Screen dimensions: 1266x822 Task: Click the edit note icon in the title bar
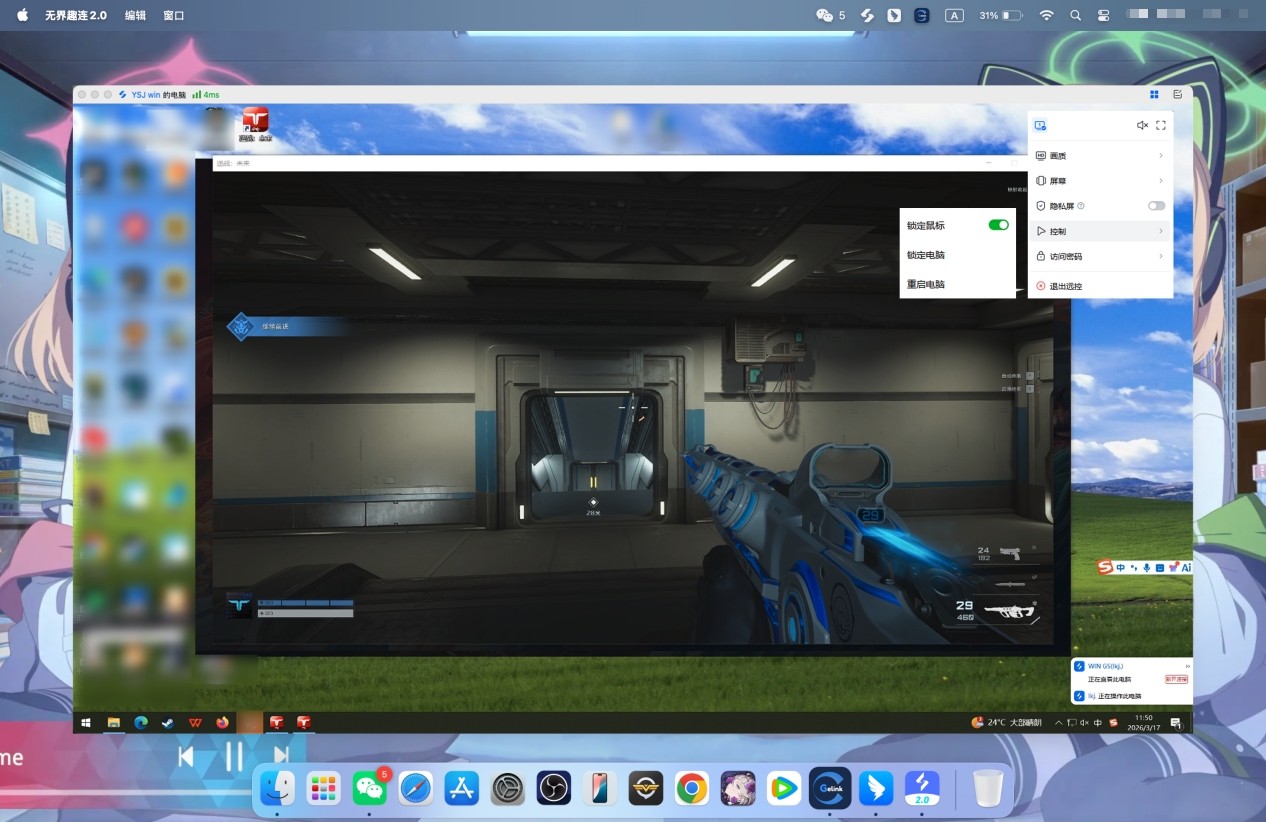(1177, 94)
